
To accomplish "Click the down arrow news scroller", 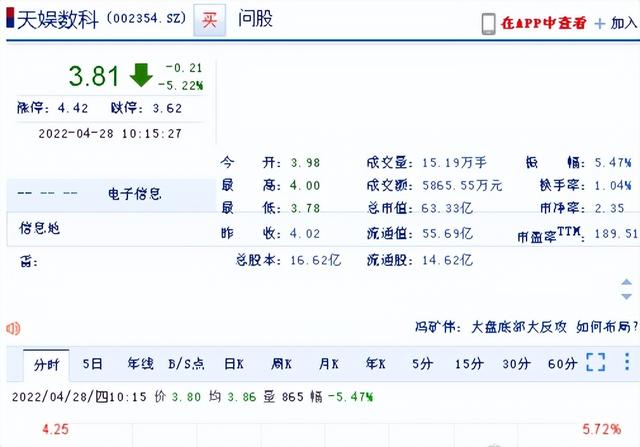I will click(627, 296).
